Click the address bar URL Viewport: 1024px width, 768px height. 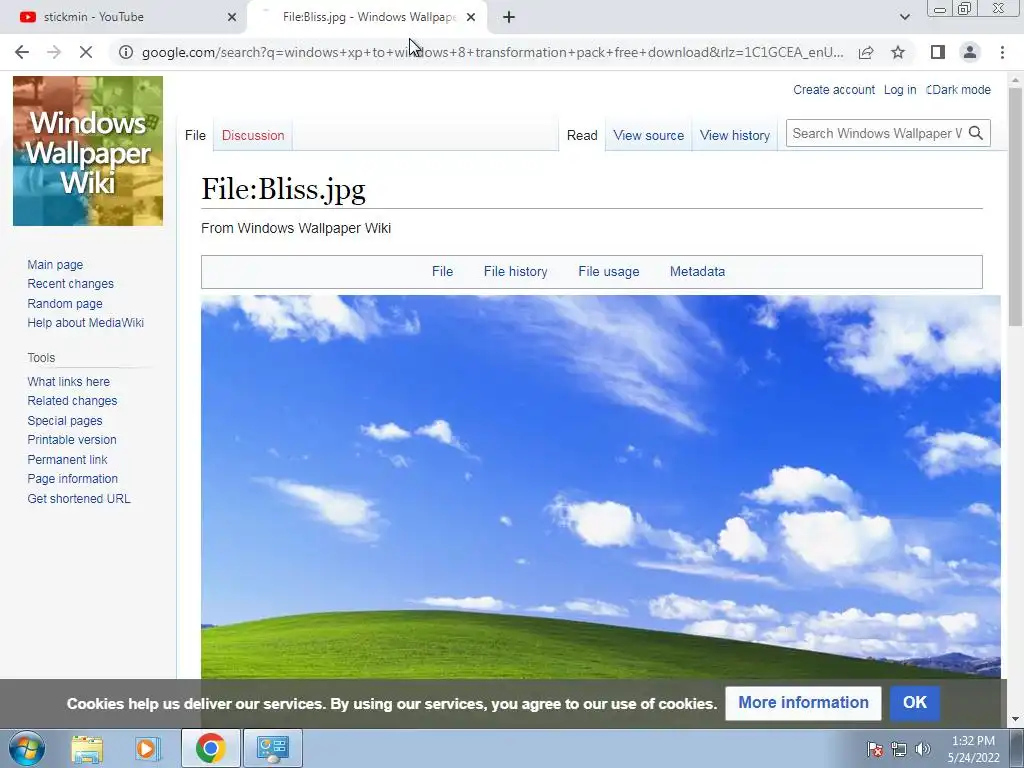click(x=492, y=52)
